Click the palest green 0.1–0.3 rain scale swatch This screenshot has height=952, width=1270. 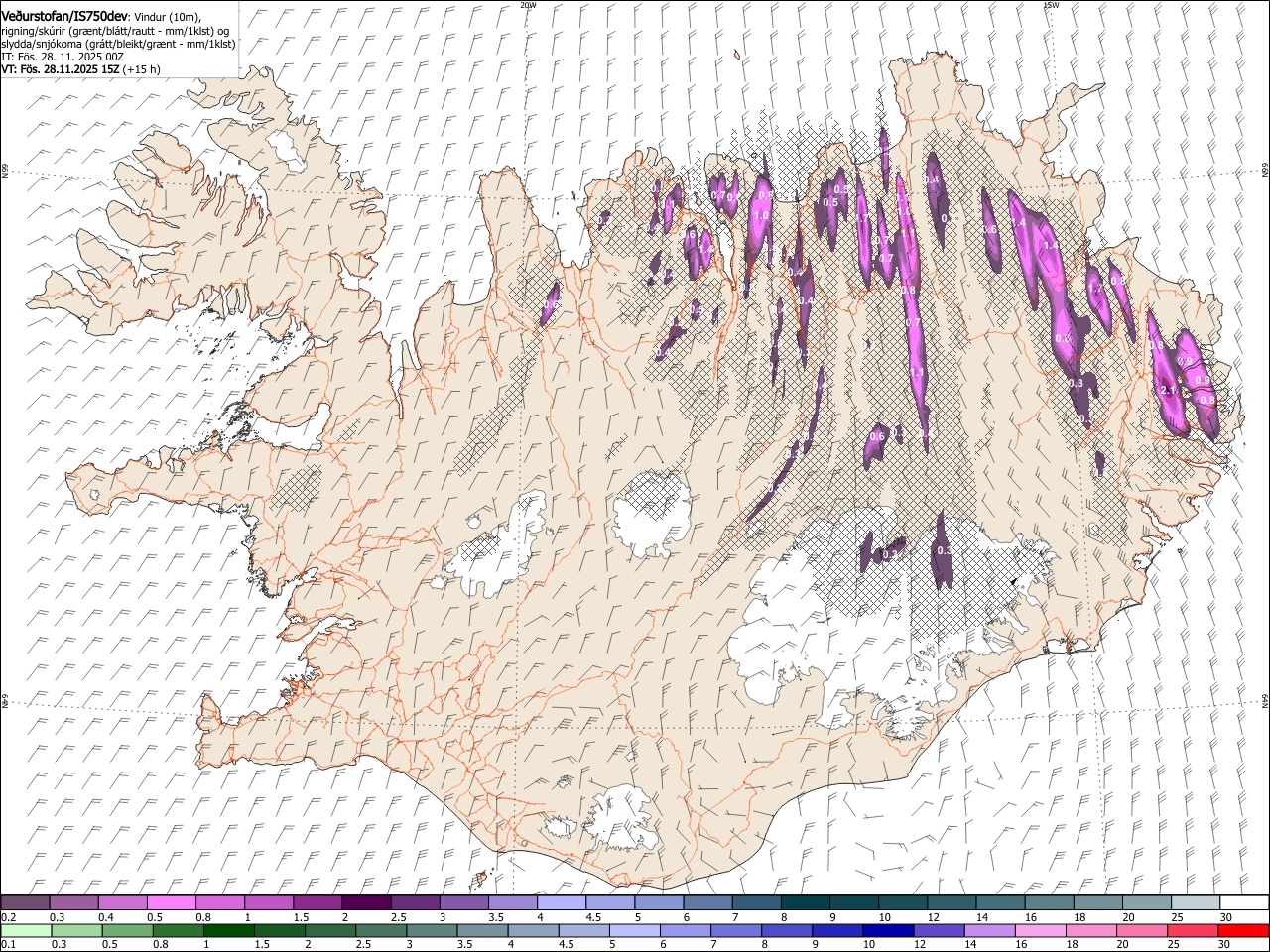coord(26,930)
